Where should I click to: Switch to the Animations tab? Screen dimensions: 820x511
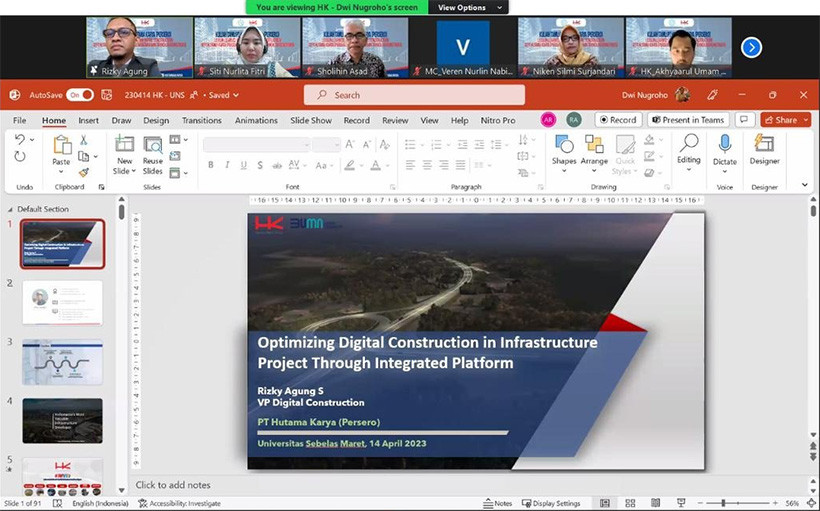coord(256,120)
